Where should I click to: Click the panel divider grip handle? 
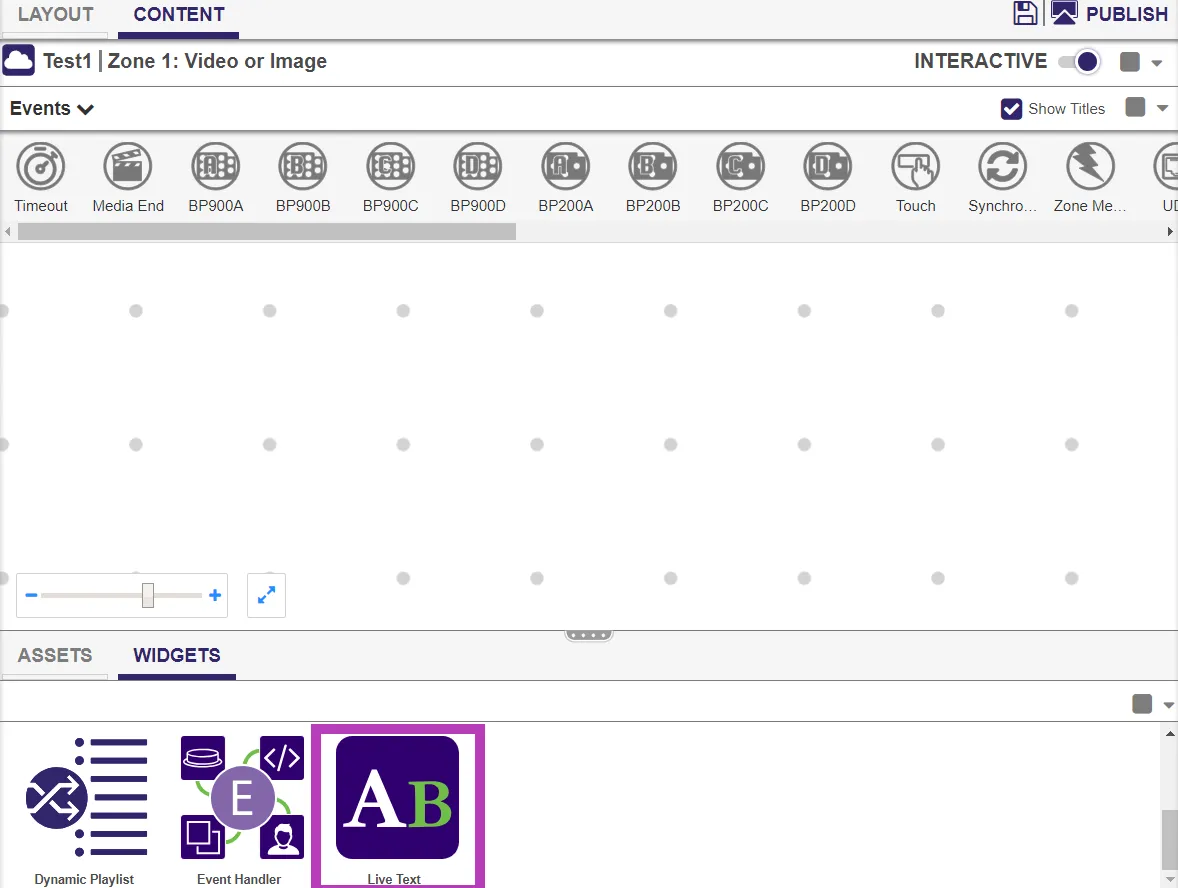tap(589, 636)
